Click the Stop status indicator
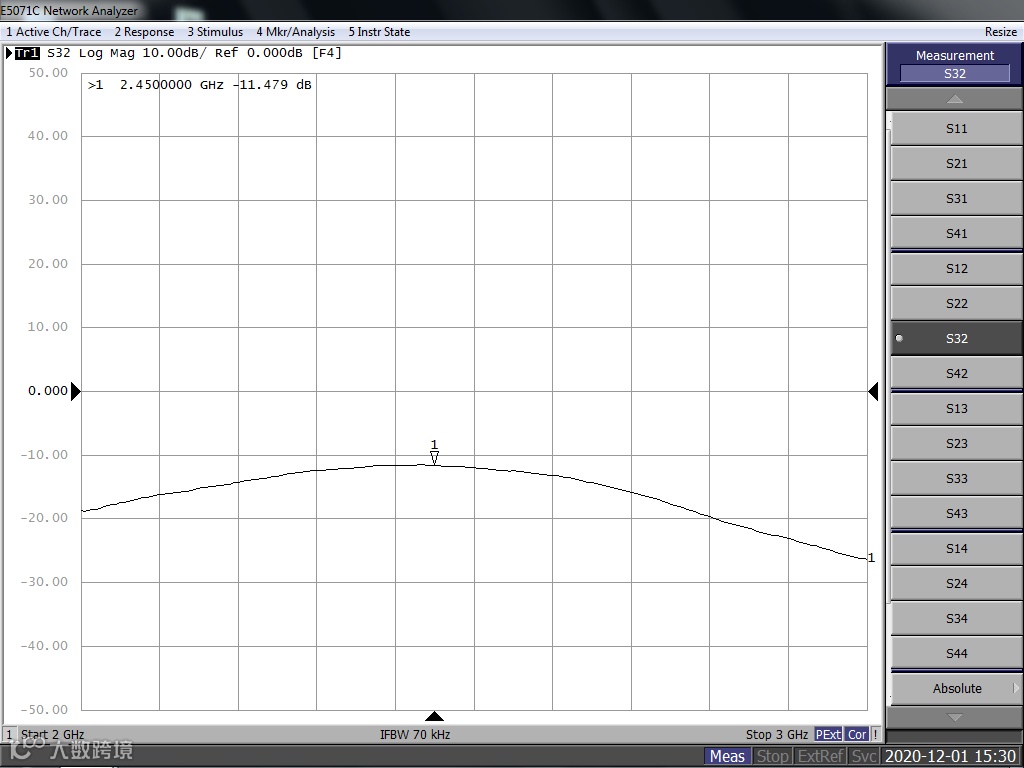The height and width of the screenshot is (768, 1024). 772,756
